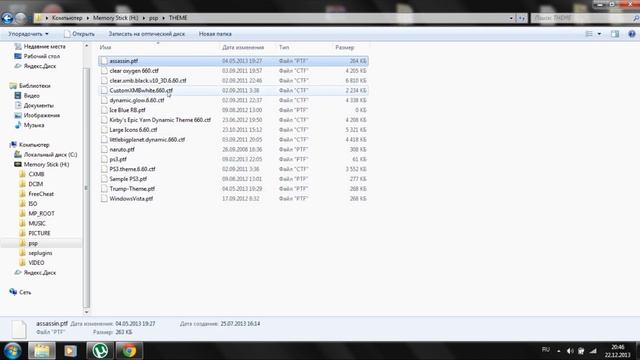Open Недавние места in navigation pane
Image resolution: width=640 pixels, height=360 pixels.
[40, 47]
